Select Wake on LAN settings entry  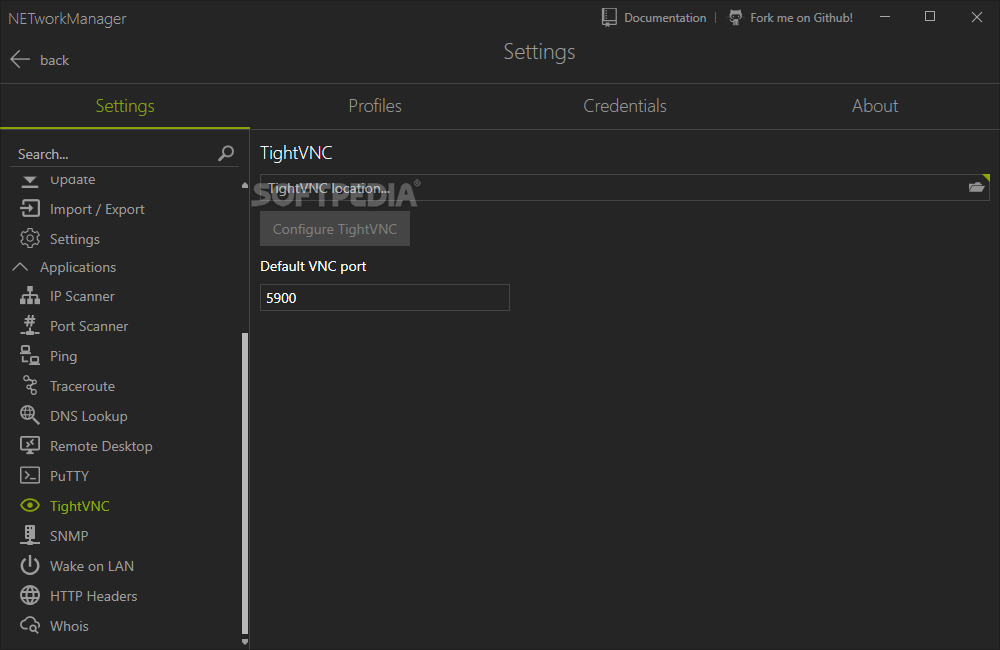pos(92,566)
